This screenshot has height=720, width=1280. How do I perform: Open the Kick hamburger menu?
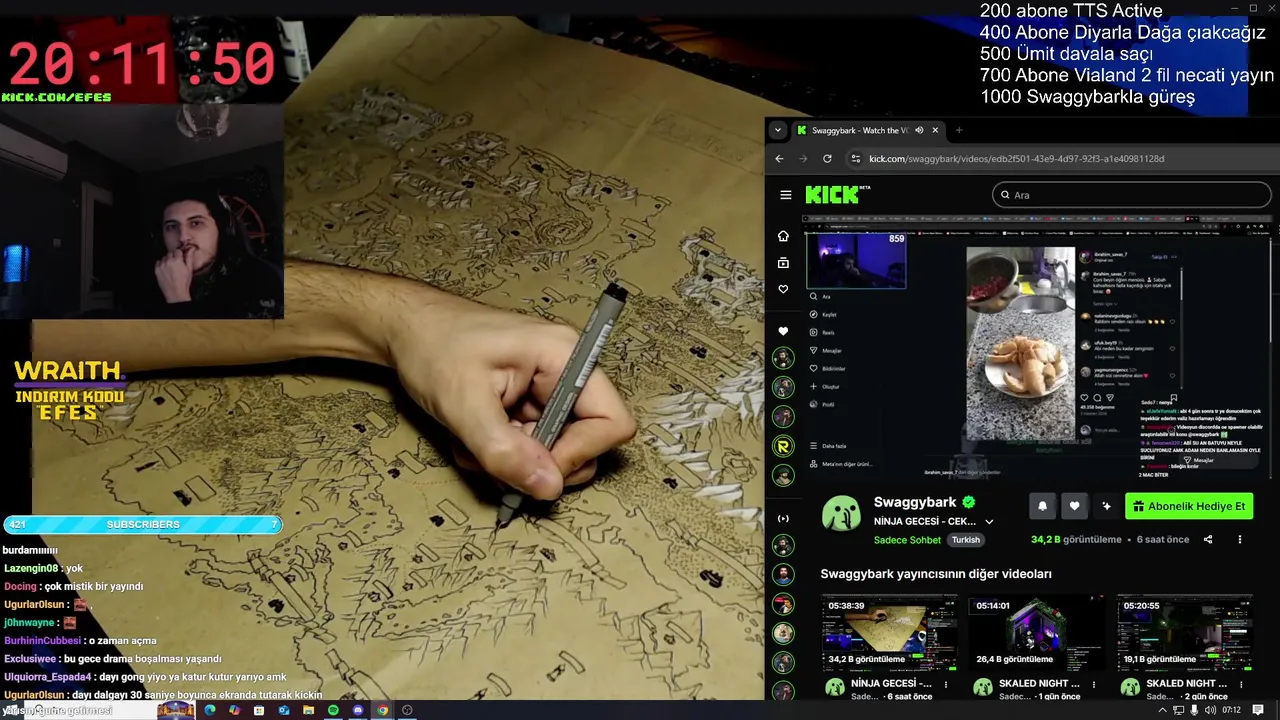click(x=786, y=195)
